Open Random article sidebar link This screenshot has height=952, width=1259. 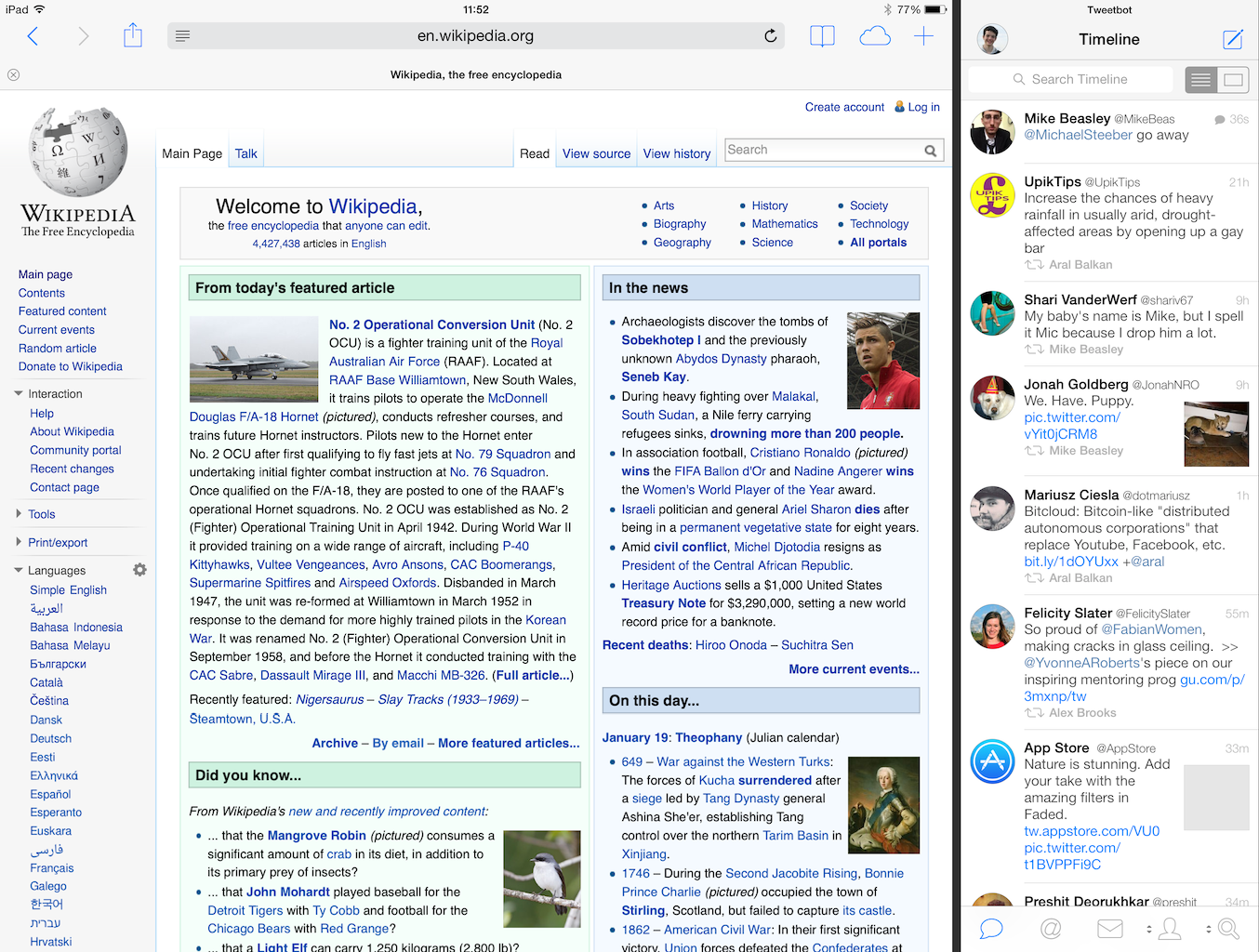[58, 348]
